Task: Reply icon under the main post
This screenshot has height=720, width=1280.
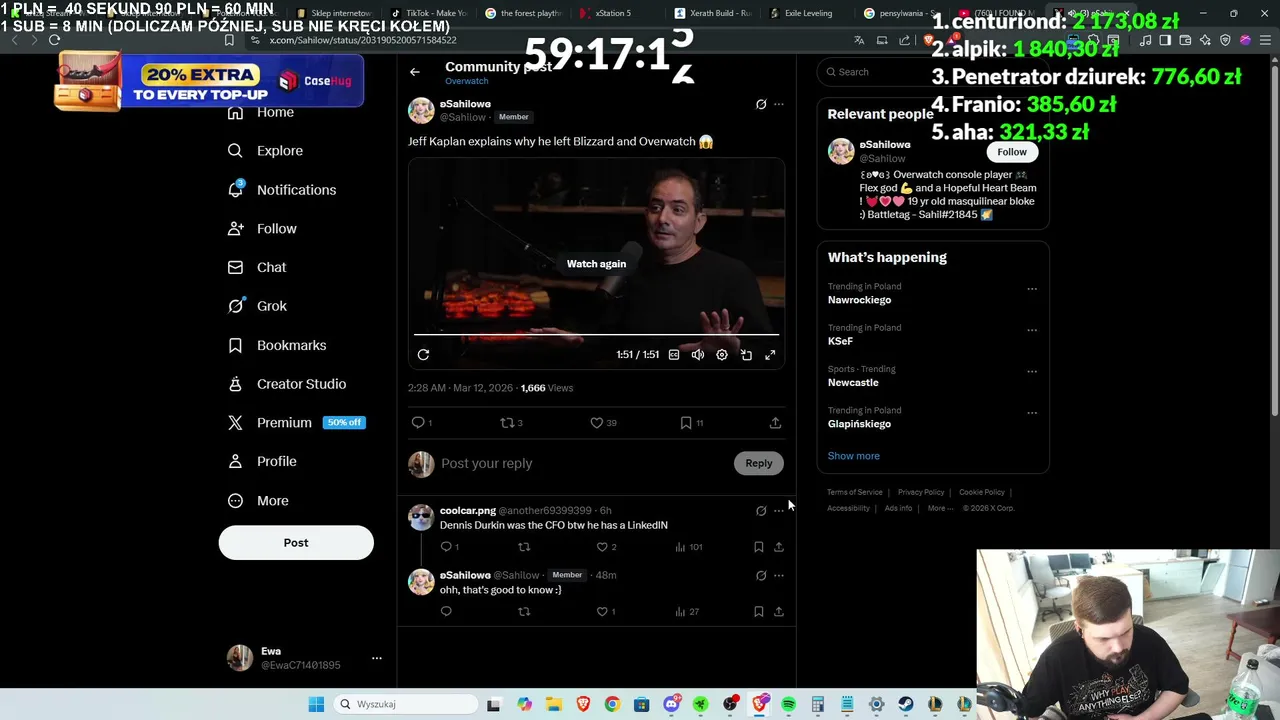Action: tap(418, 423)
